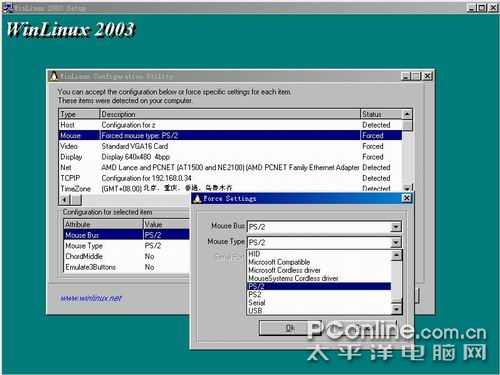Close the Force Settings dialog
Viewport: 500px width, 375px height.
(407, 198)
